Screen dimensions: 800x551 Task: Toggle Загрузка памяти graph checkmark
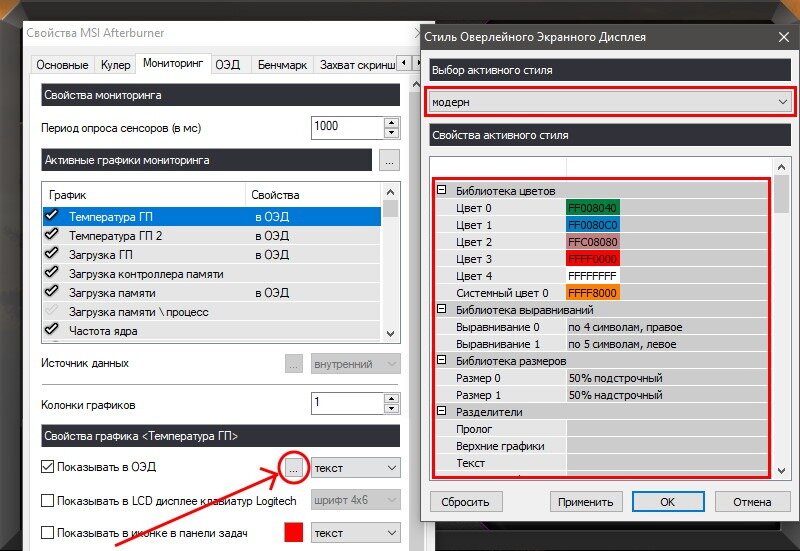(52, 292)
